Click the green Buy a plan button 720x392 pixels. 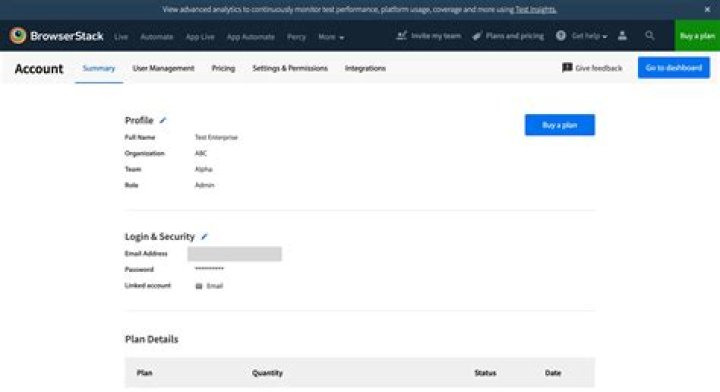coord(697,35)
